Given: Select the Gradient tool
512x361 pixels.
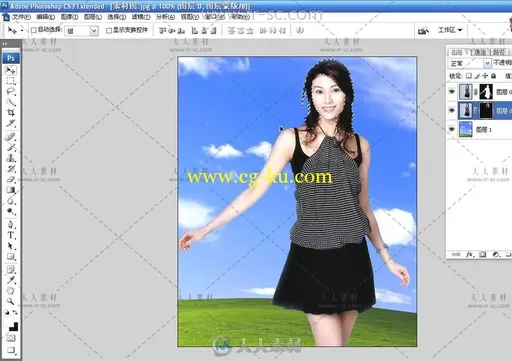Looking at the screenshot, I should coord(11,190).
